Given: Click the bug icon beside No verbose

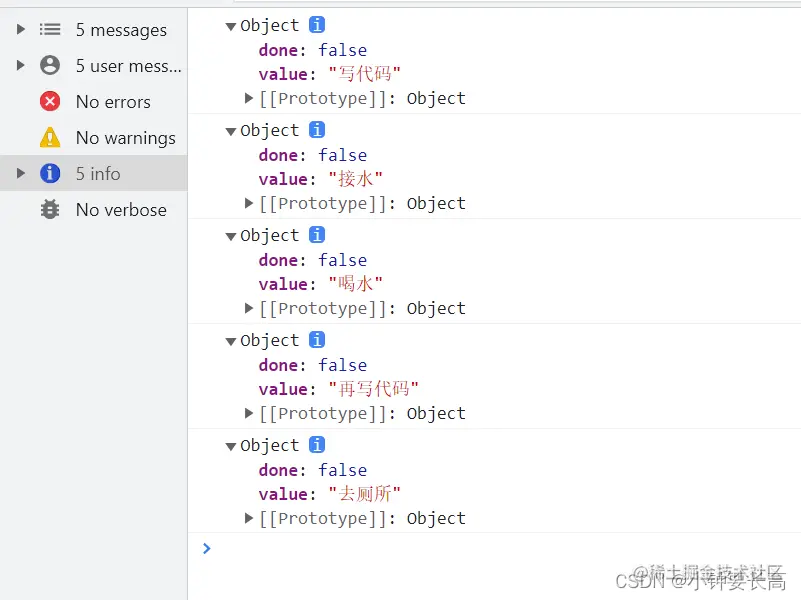Looking at the screenshot, I should 50,209.
